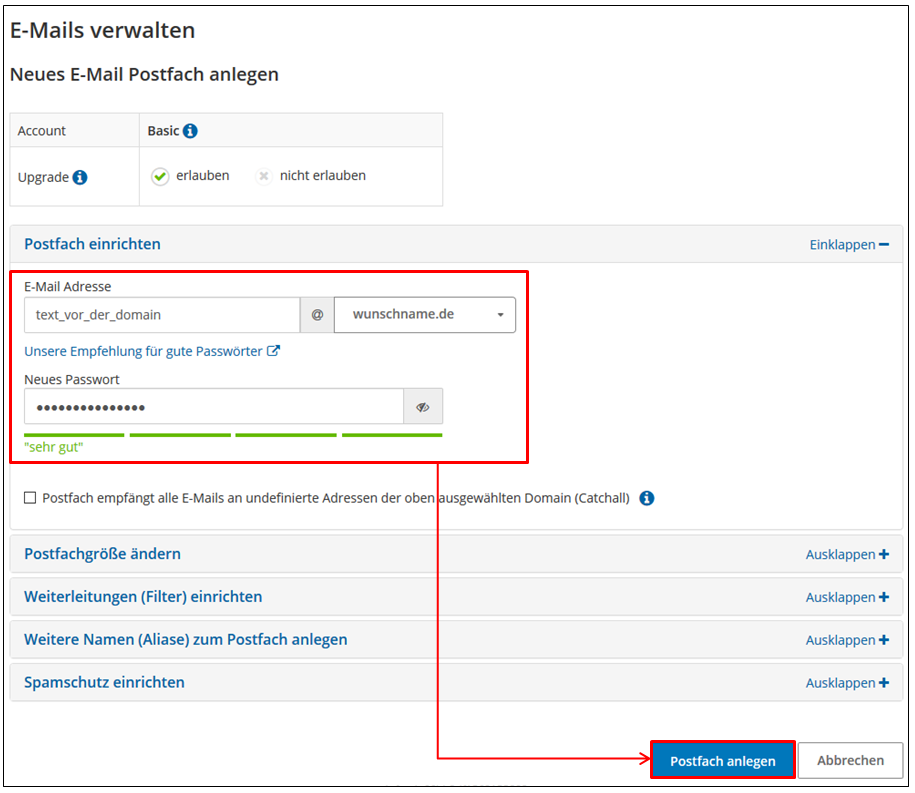The height and width of the screenshot is (793, 915).
Task: Toggle password visibility eye icon
Action: (x=423, y=407)
